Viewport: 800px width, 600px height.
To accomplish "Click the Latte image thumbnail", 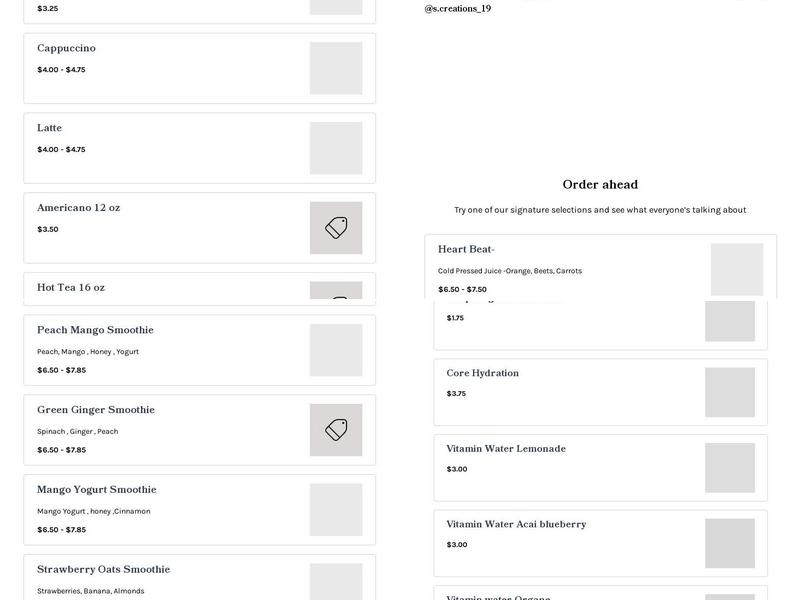I will (336, 148).
